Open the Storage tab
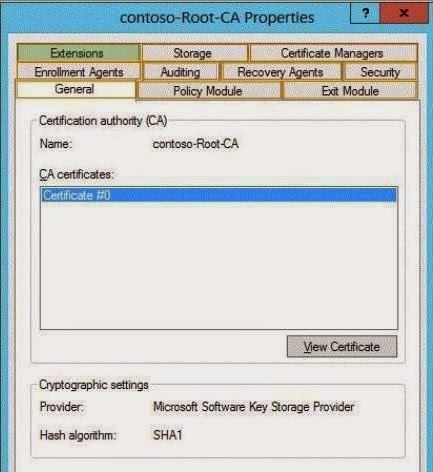This screenshot has height=472, width=433. [x=195, y=53]
